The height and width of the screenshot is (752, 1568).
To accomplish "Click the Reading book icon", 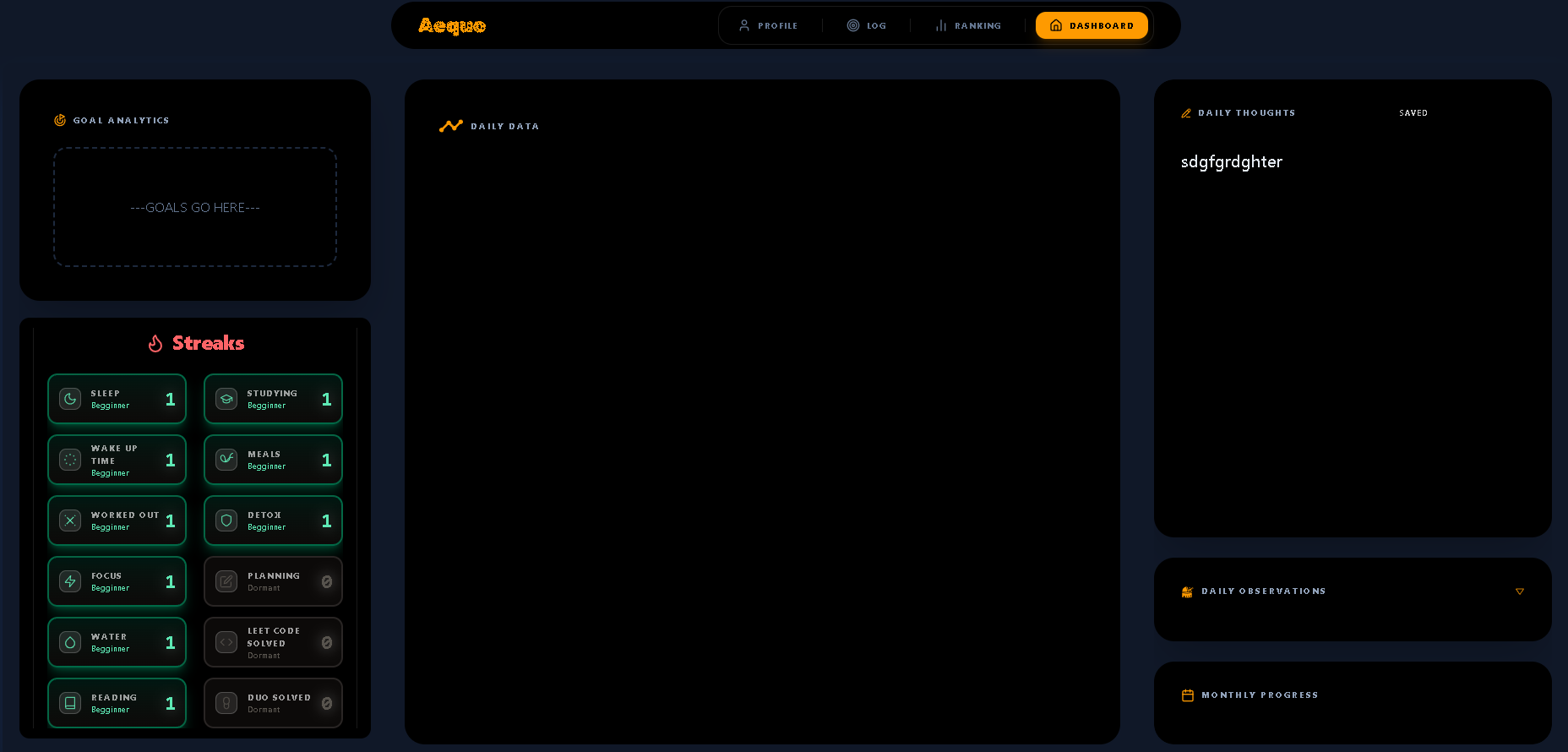I will coord(70,703).
